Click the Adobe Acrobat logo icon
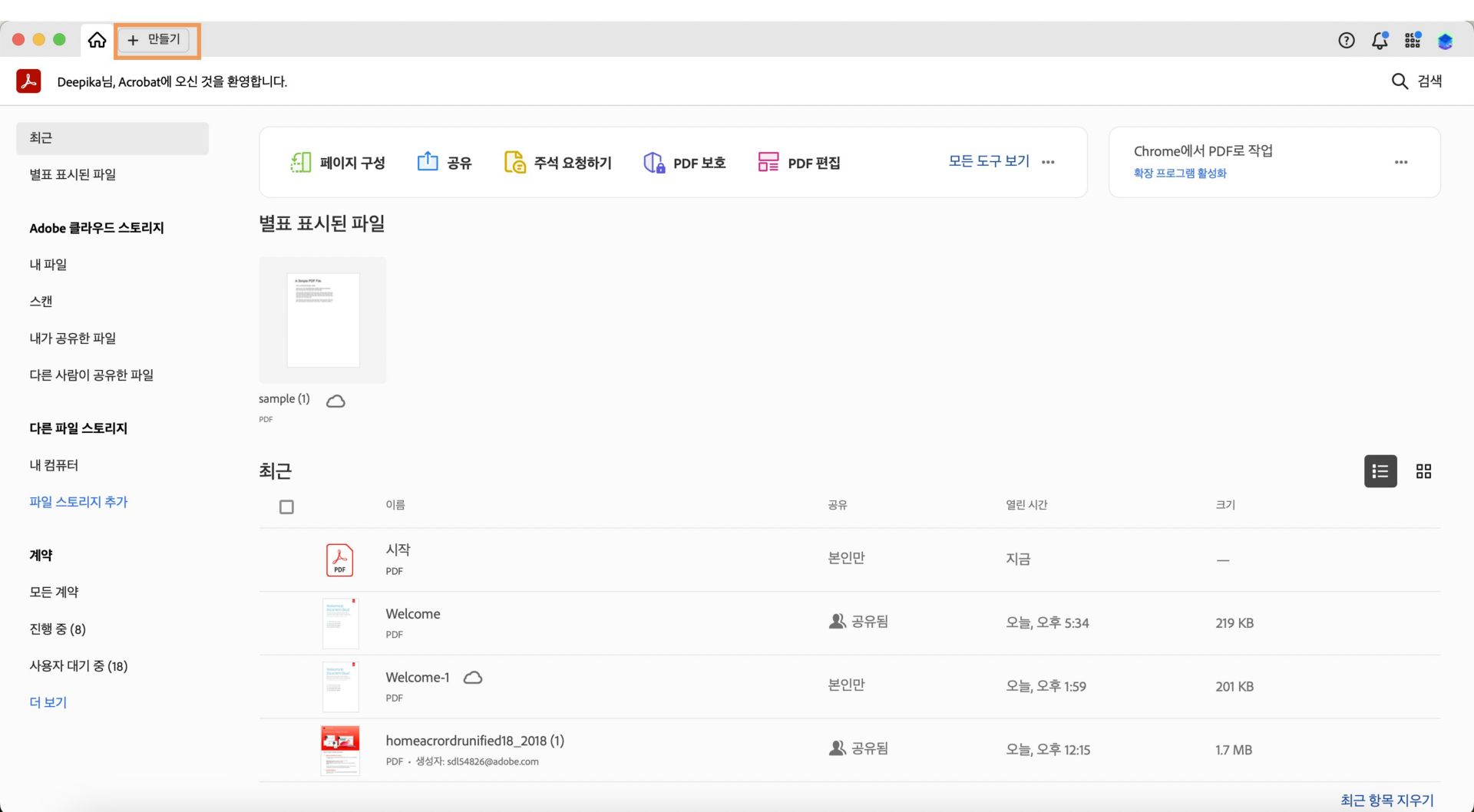The height and width of the screenshot is (812, 1474). tap(28, 81)
